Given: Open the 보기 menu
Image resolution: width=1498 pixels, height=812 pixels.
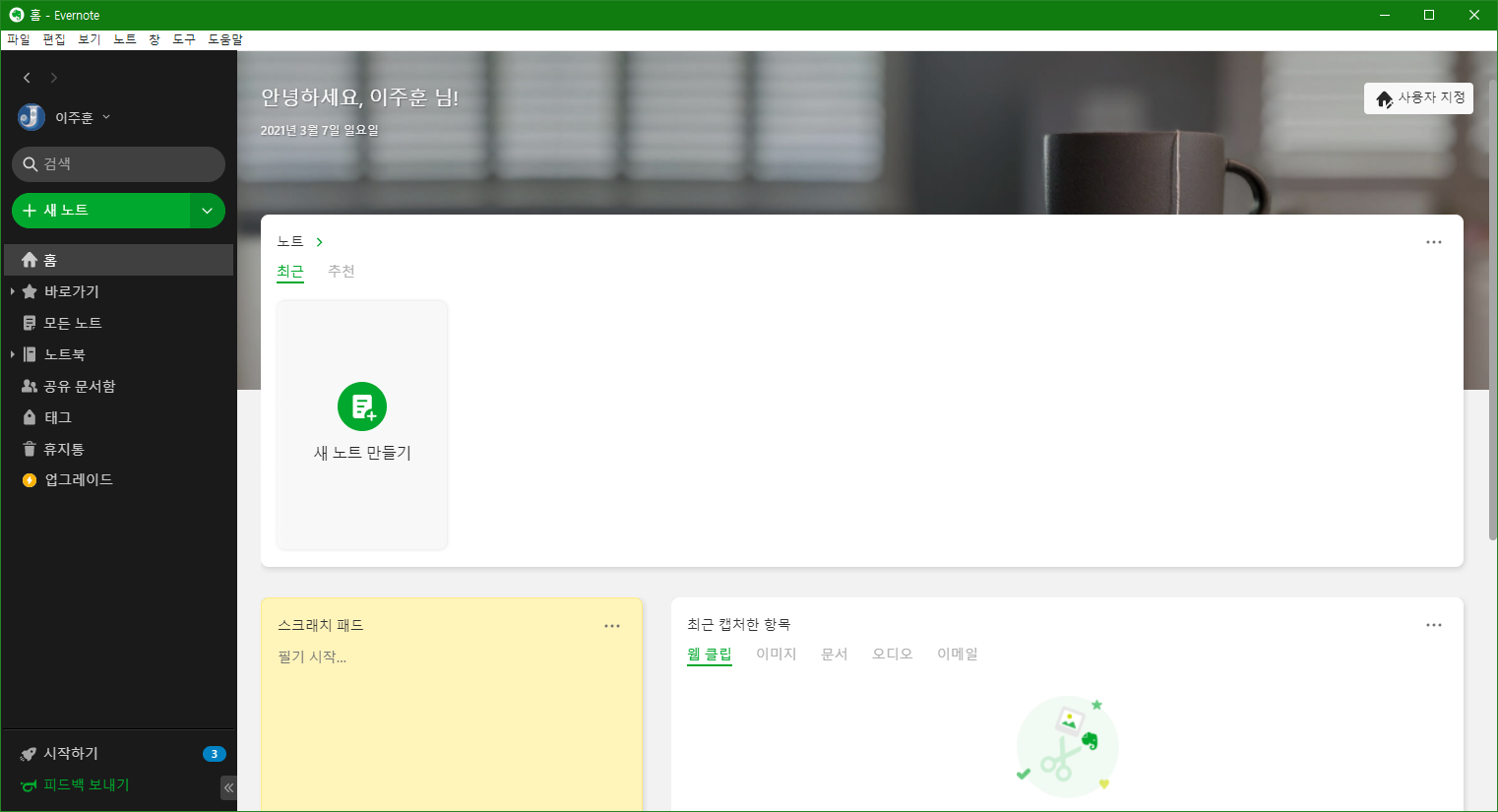Looking at the screenshot, I should (x=90, y=40).
